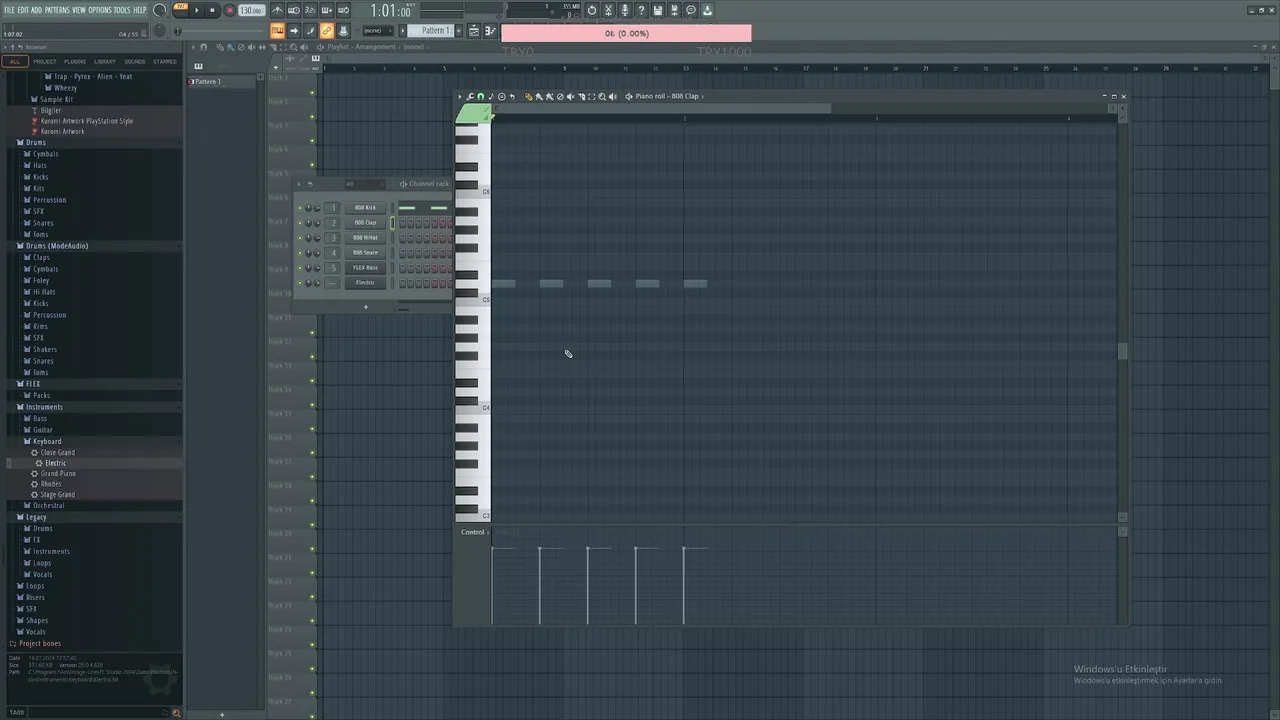Toggle the Track 12 mute dot in playlist
This screenshot has height=720, width=1280.
click(312, 356)
